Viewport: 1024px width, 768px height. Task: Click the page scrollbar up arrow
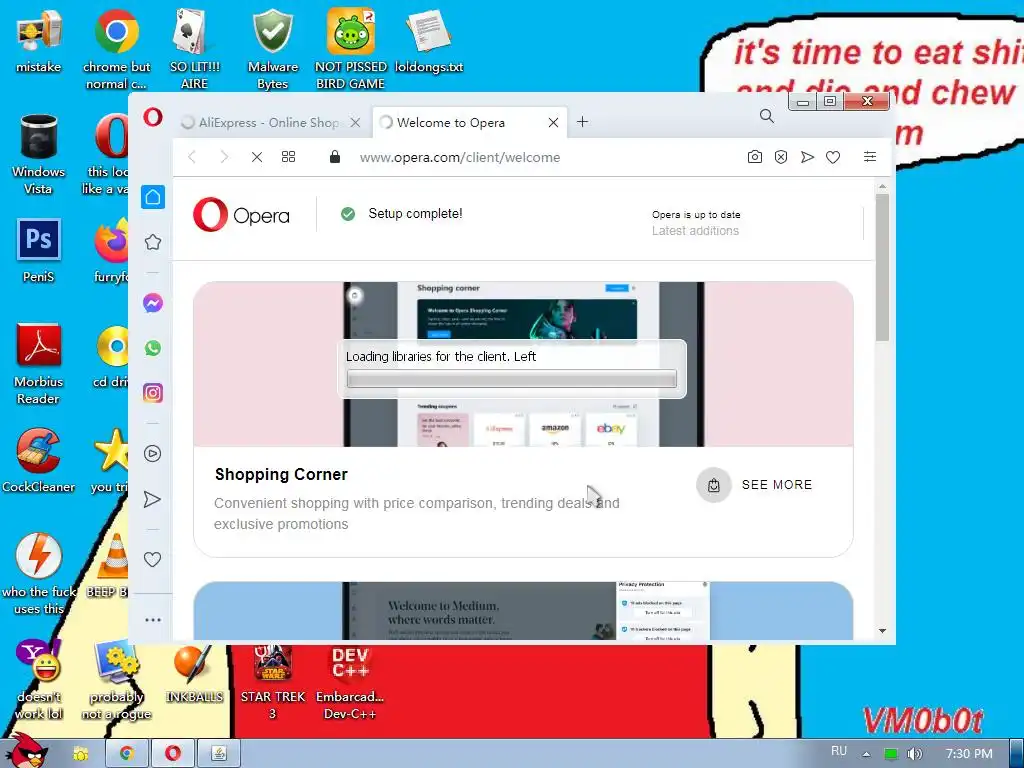[x=882, y=186]
